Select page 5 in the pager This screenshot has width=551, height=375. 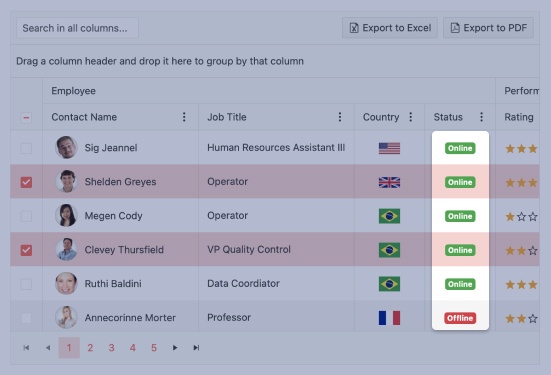154,348
